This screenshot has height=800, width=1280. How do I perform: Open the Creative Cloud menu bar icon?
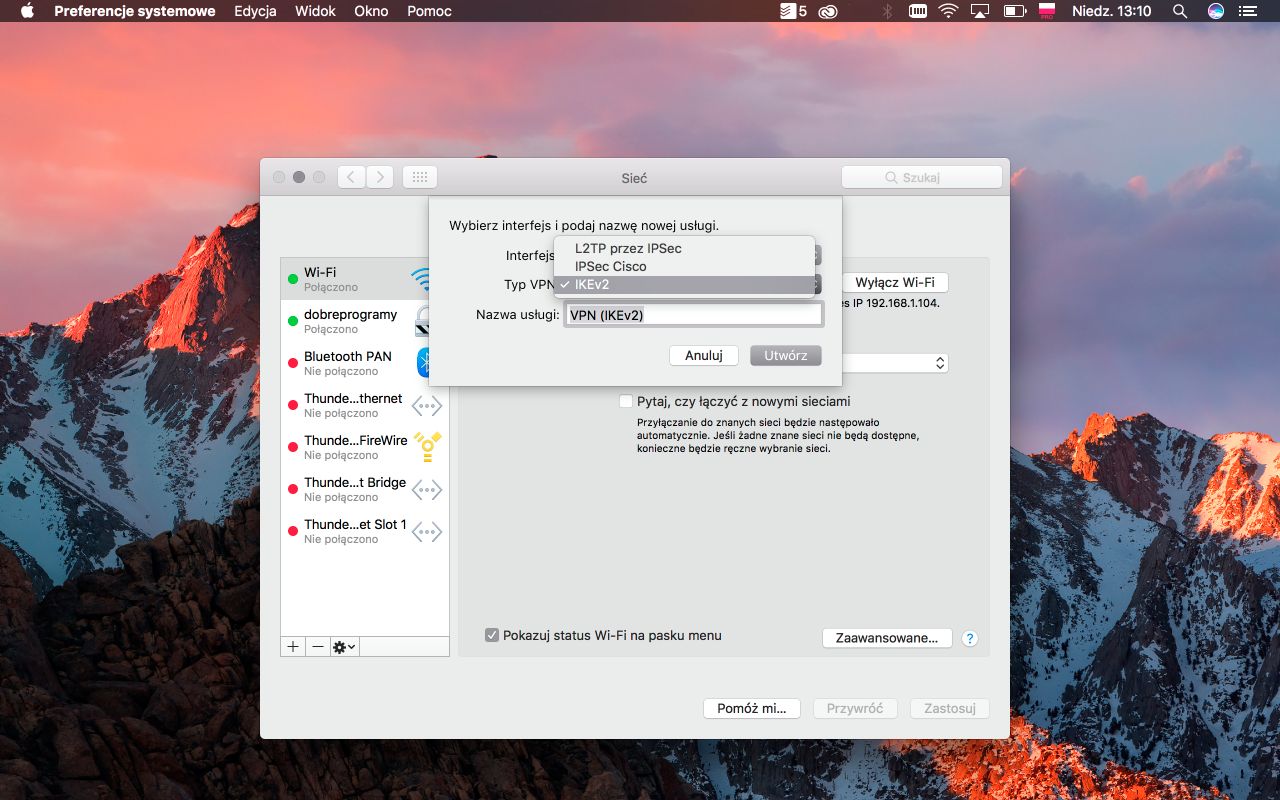click(827, 11)
